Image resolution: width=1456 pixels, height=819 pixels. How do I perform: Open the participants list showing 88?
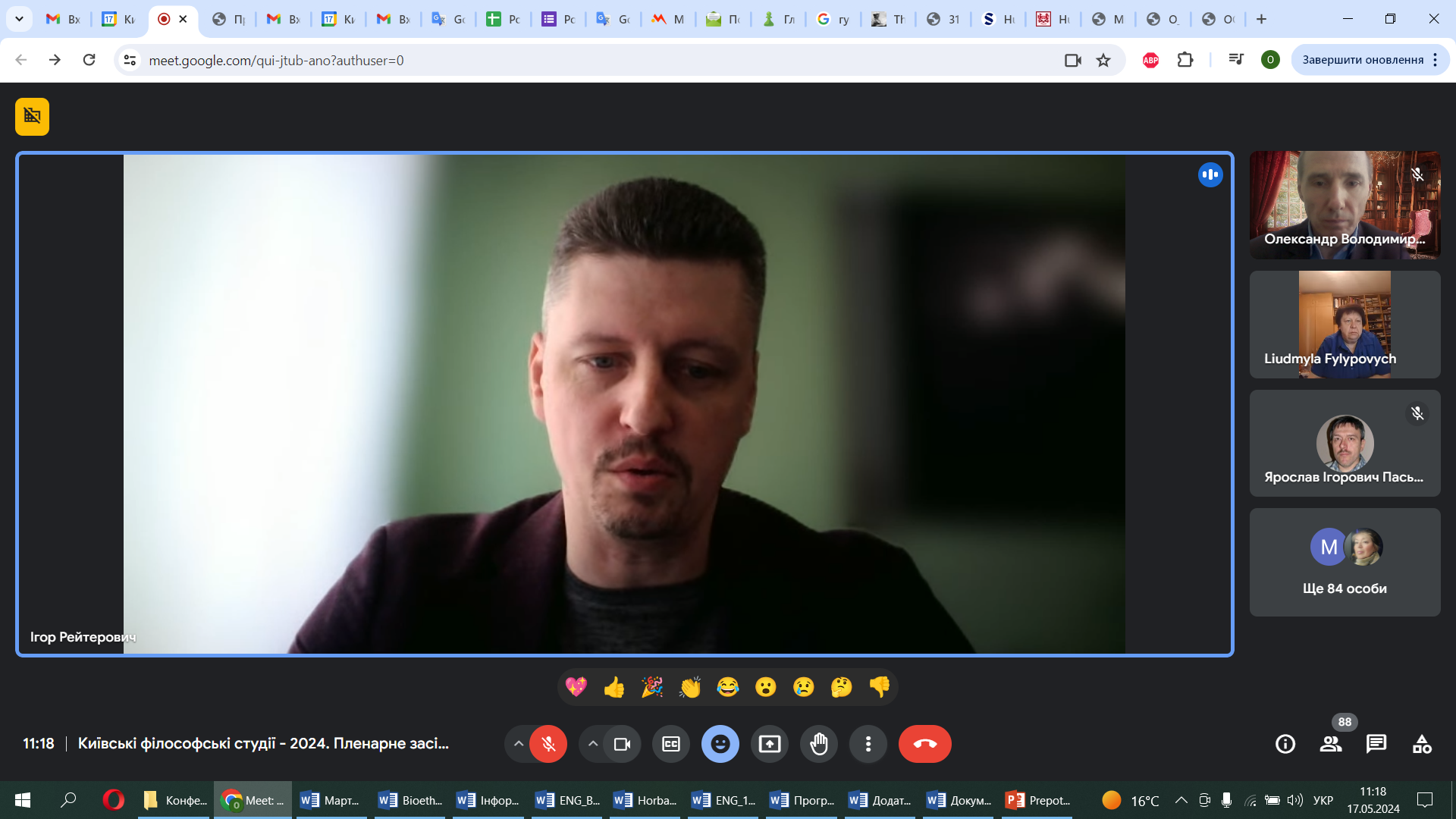click(x=1331, y=744)
